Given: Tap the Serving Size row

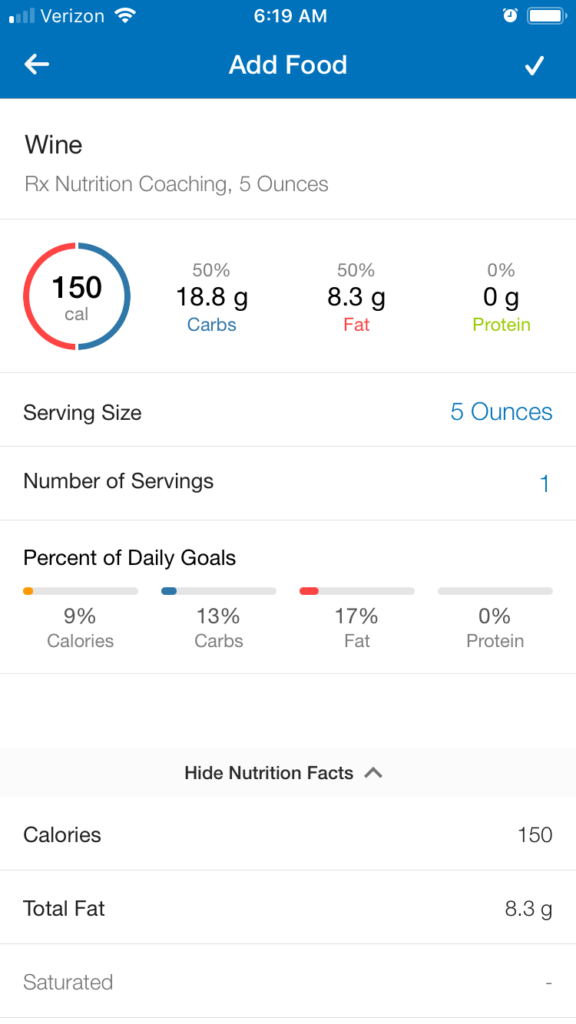Looking at the screenshot, I should 288,410.
